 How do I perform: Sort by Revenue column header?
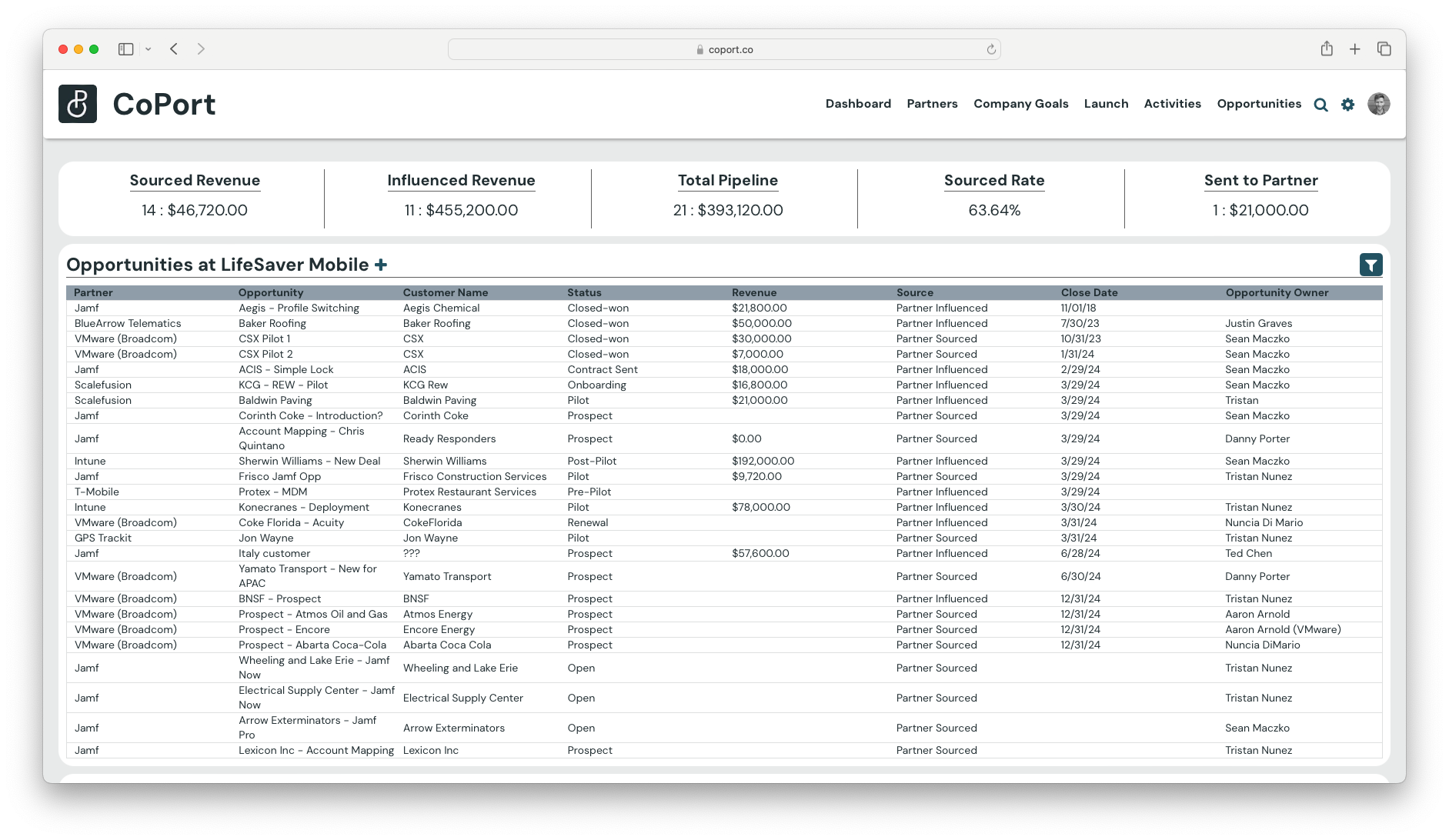tap(754, 293)
